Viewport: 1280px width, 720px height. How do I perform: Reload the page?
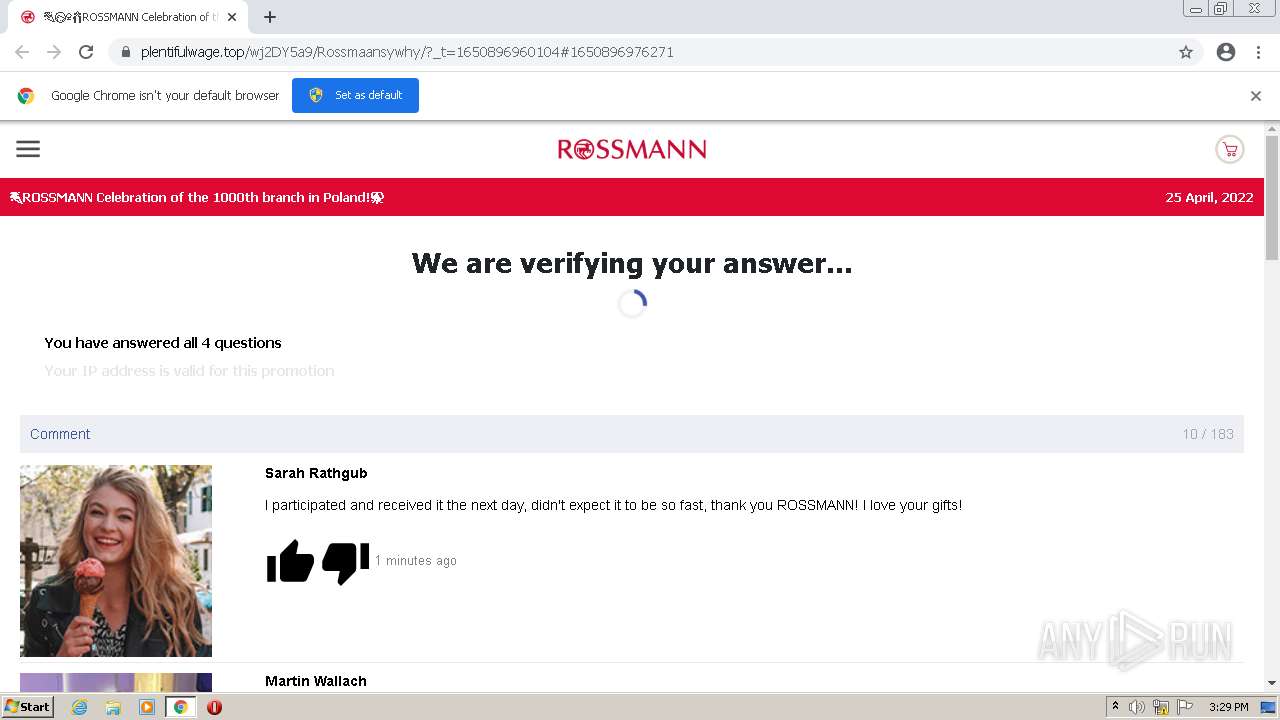tap(86, 52)
